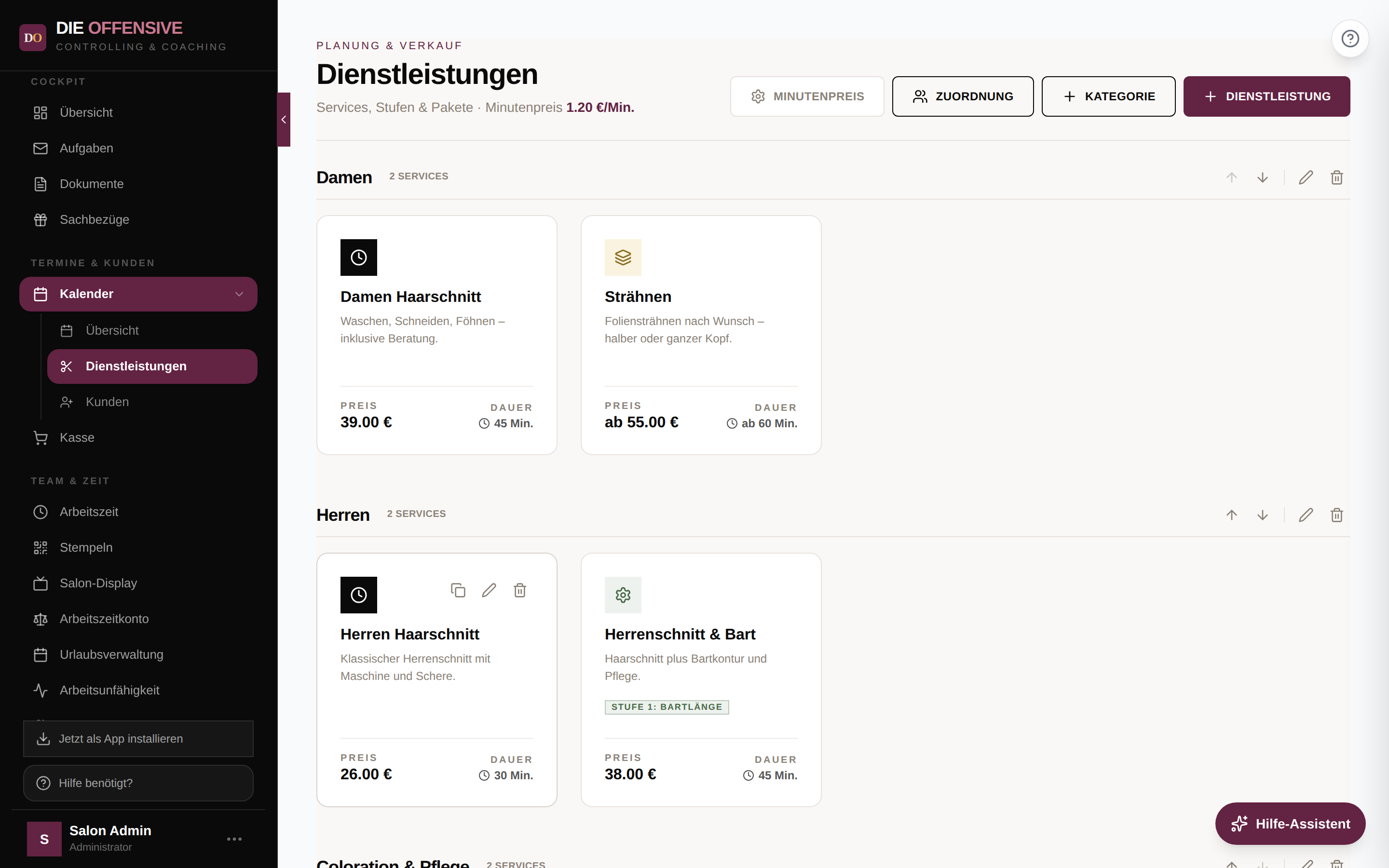This screenshot has width=1389, height=868.
Task: Click the layers icon on Strähnen card
Action: coord(623,257)
